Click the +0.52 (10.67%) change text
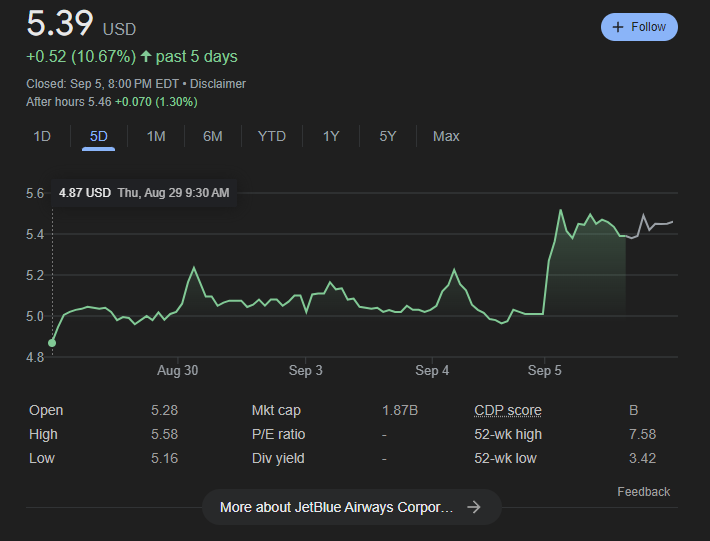This screenshot has width=710, height=541. click(x=81, y=57)
